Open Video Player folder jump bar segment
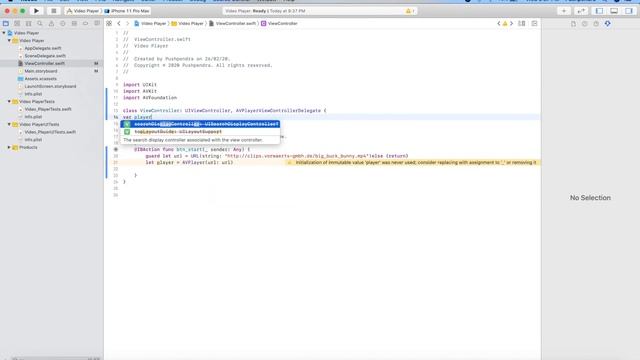The width and height of the screenshot is (640, 360). click(188, 24)
